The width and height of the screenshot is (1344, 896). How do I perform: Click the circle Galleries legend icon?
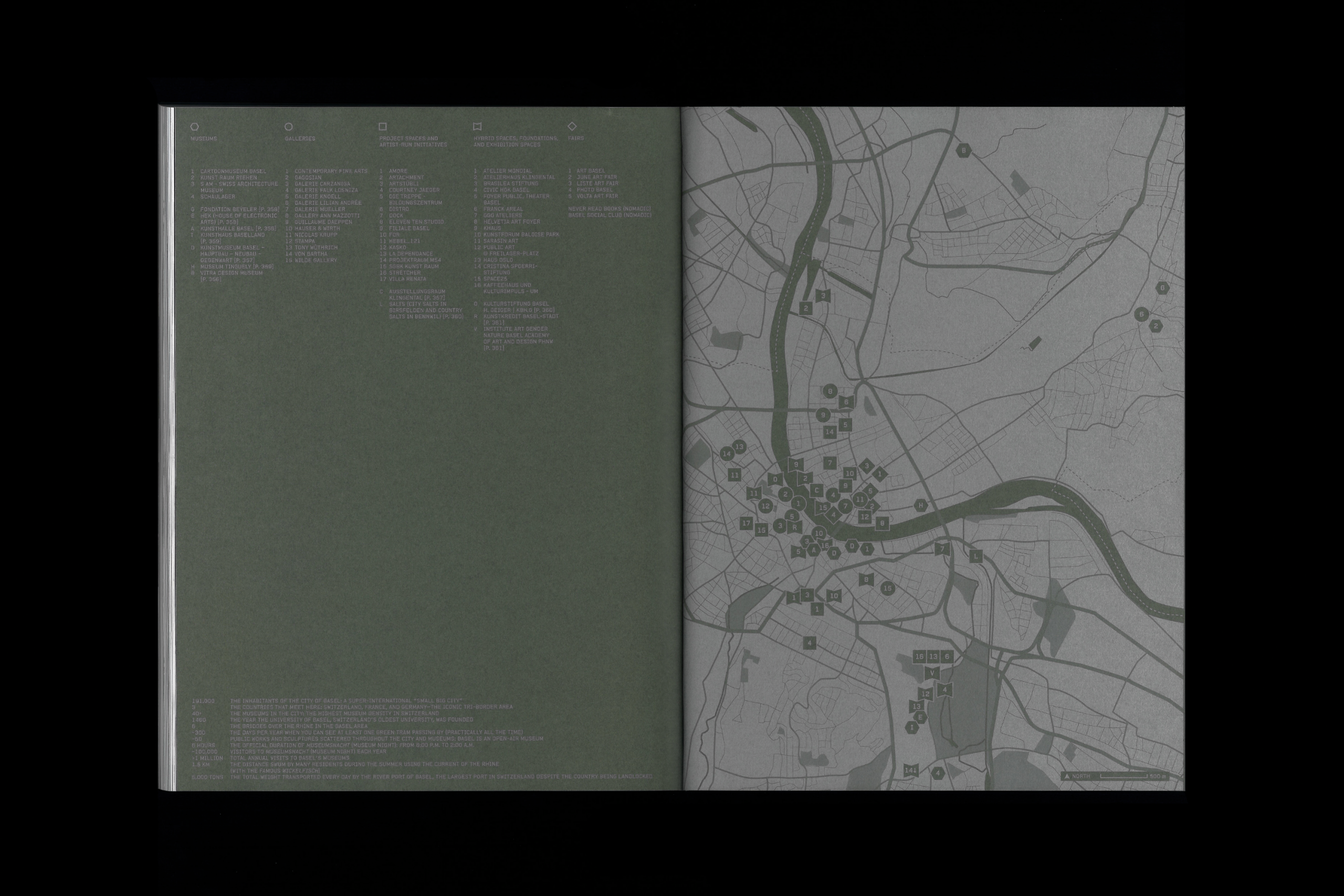coord(289,127)
